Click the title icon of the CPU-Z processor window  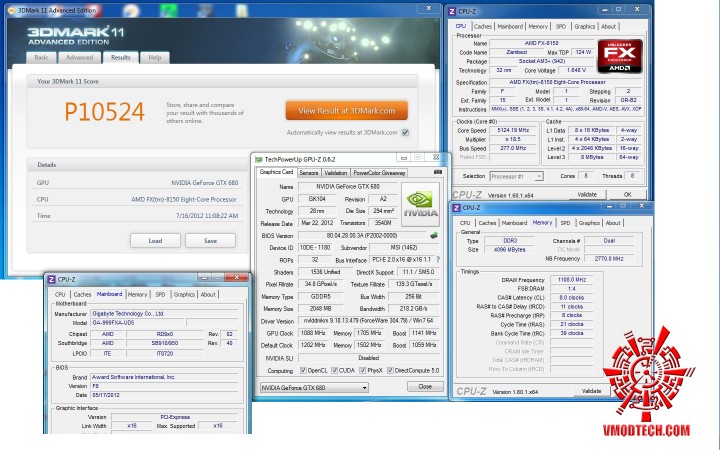(452, 11)
